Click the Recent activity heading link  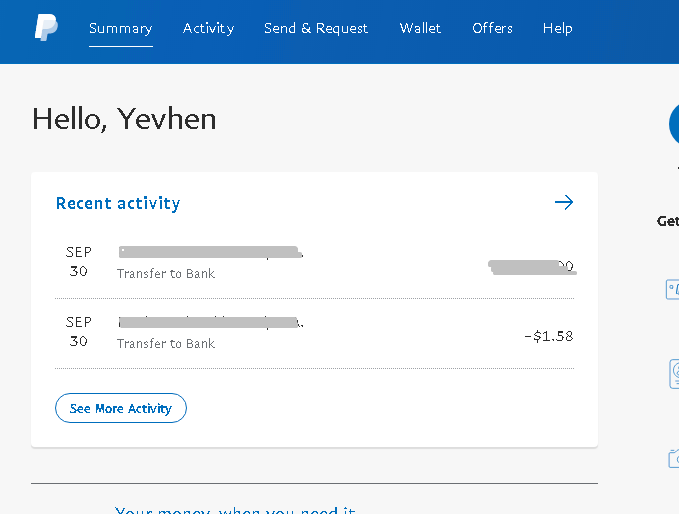118,203
